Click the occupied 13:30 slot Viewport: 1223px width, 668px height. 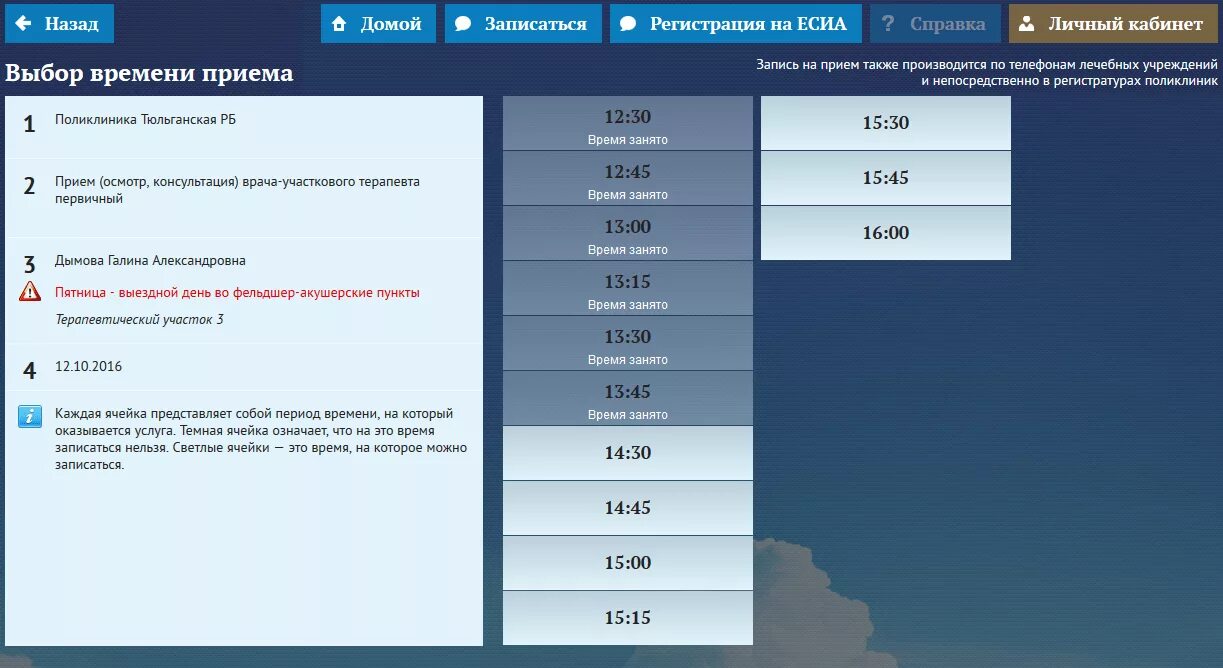(628, 343)
